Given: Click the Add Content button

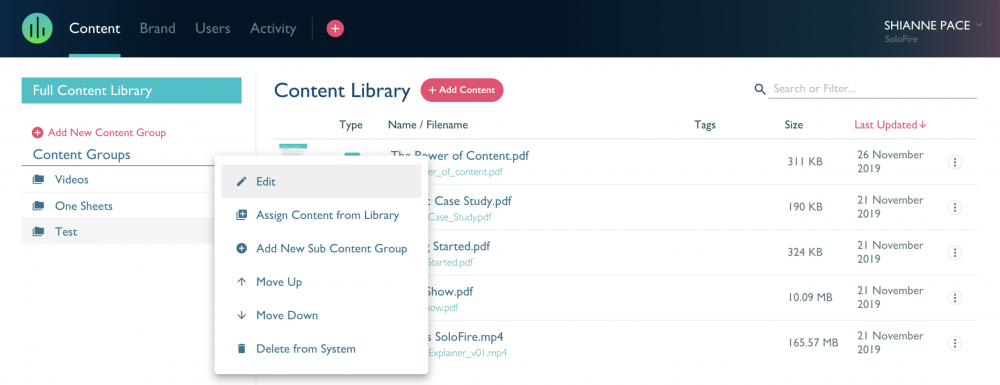Looking at the screenshot, I should coord(462,90).
